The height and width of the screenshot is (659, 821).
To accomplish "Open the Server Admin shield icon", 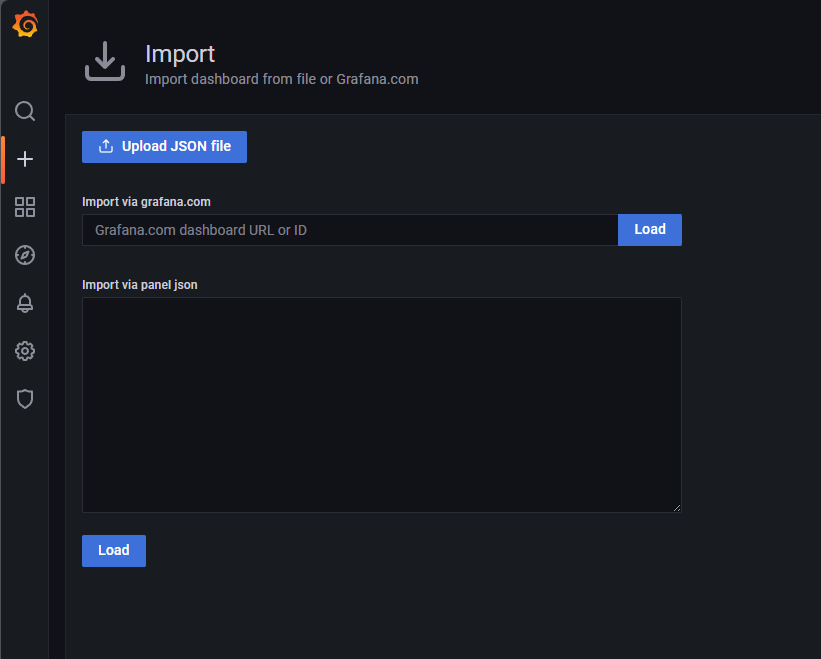I will click(25, 399).
